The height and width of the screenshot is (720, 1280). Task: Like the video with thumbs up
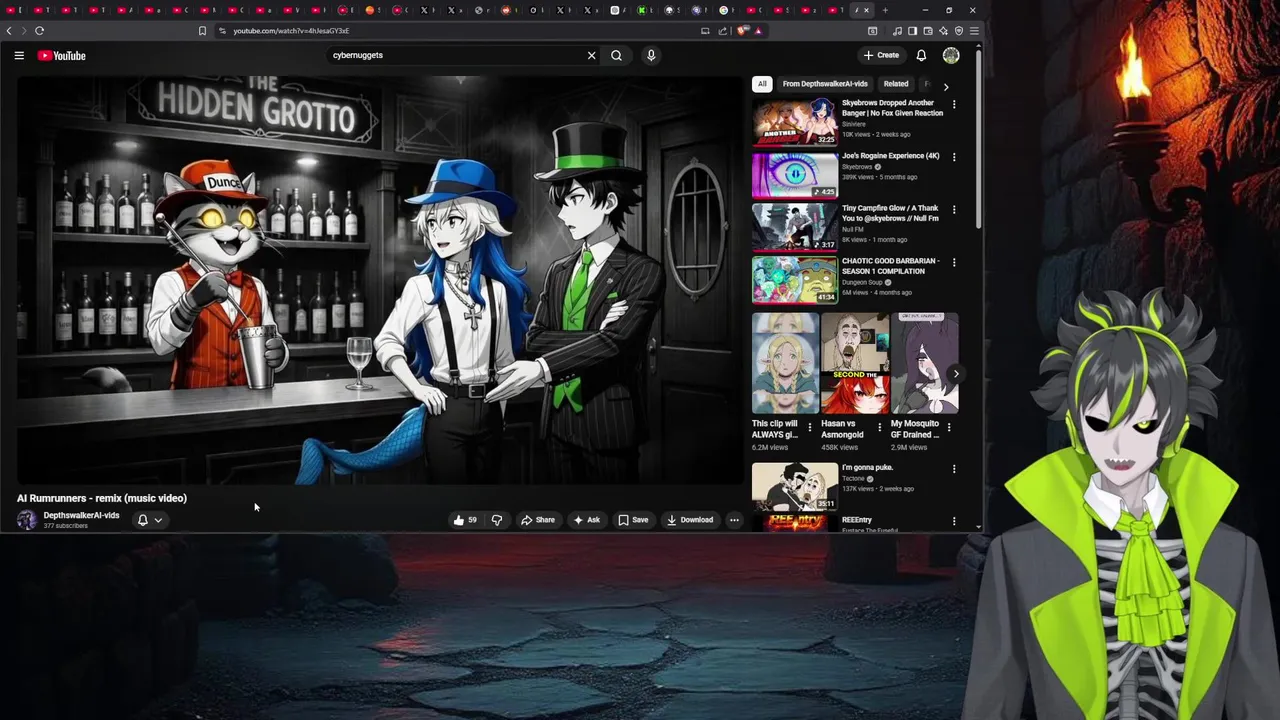(x=464, y=520)
